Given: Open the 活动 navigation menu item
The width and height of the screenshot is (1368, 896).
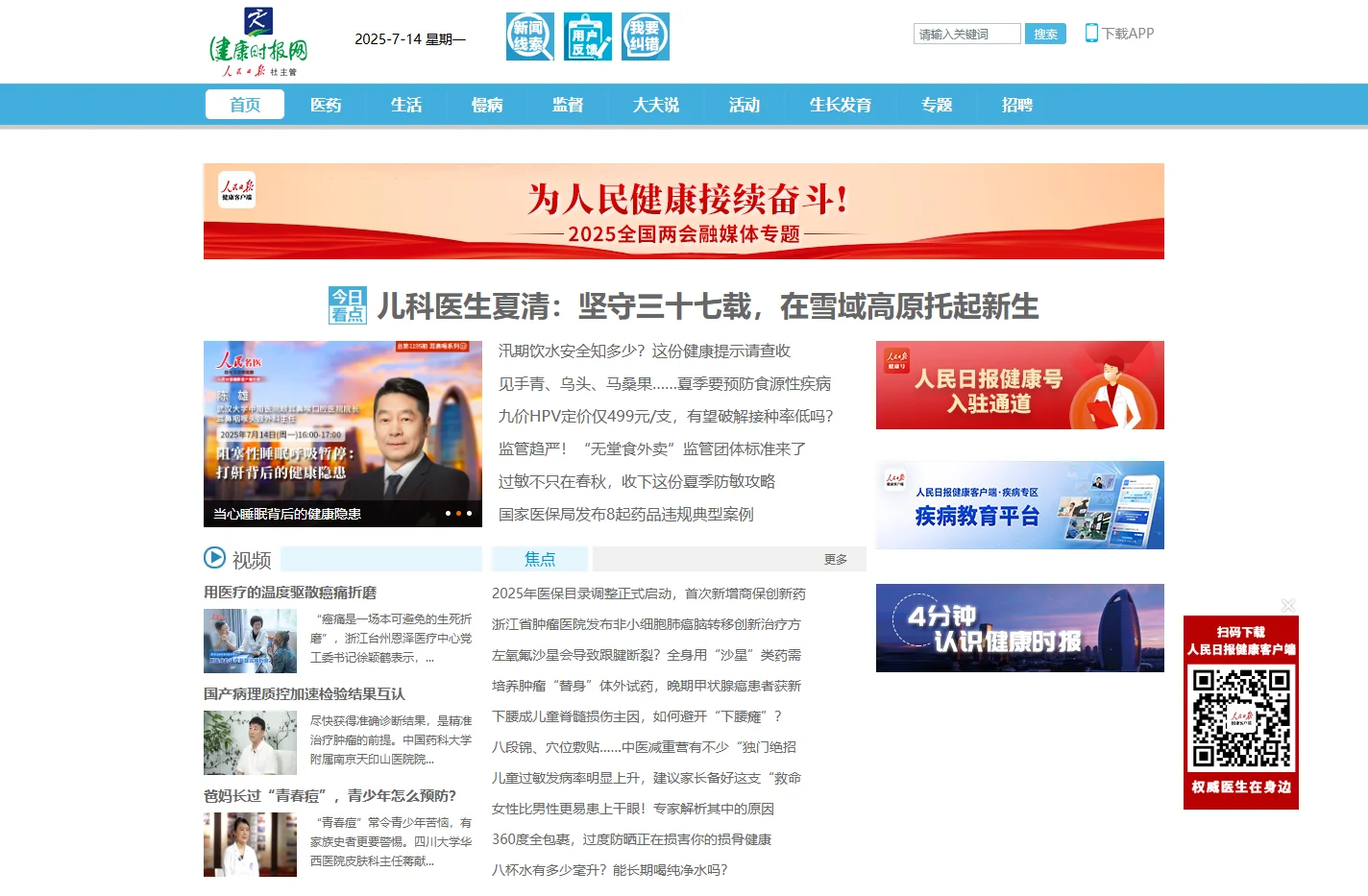Looking at the screenshot, I should (745, 105).
